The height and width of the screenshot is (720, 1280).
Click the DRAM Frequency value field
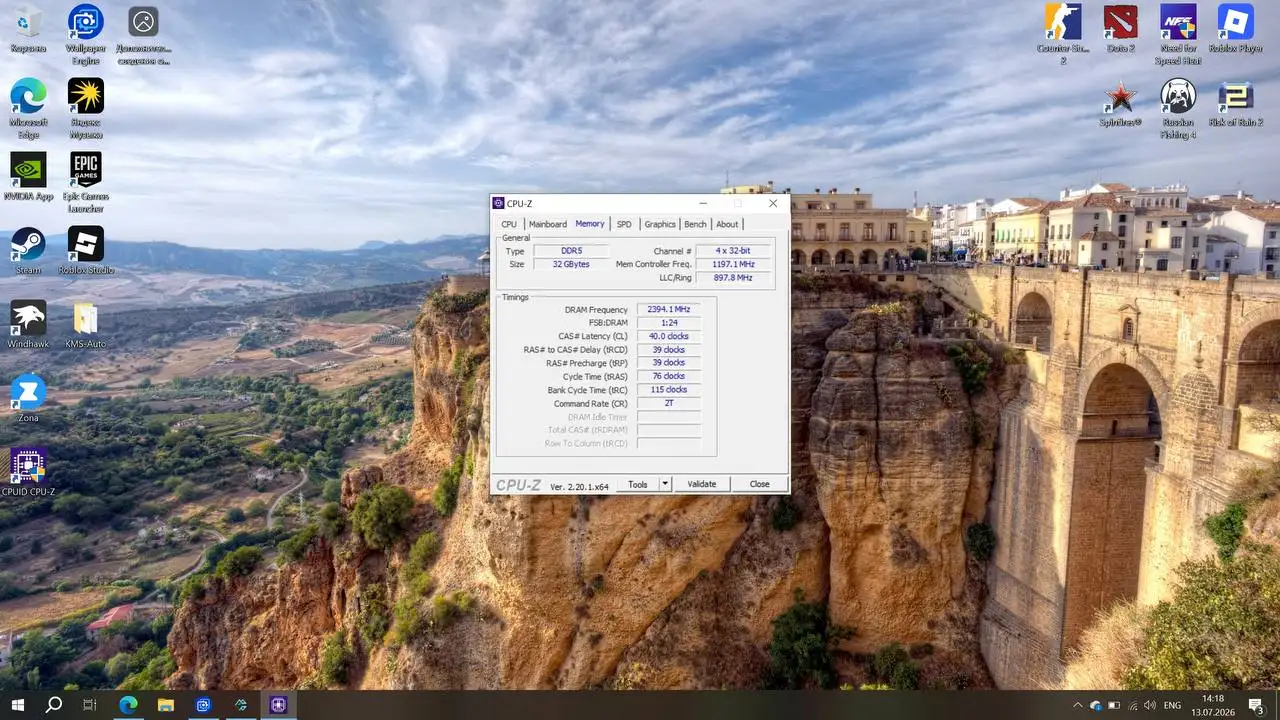pyautogui.click(x=669, y=310)
